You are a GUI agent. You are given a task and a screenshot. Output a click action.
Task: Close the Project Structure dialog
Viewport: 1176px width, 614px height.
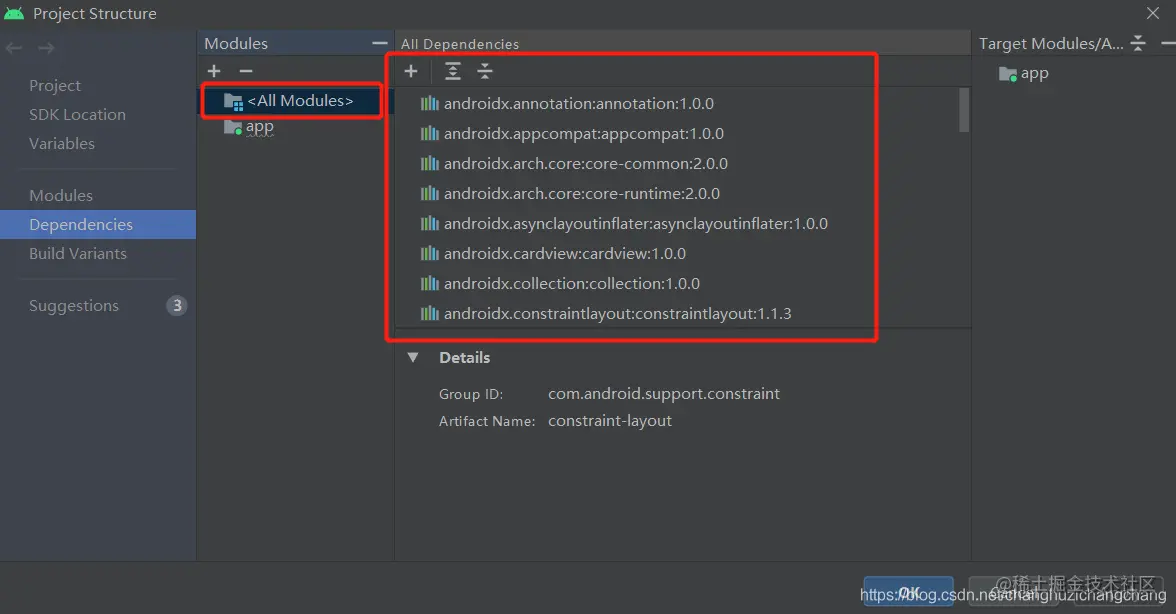(x=1153, y=13)
